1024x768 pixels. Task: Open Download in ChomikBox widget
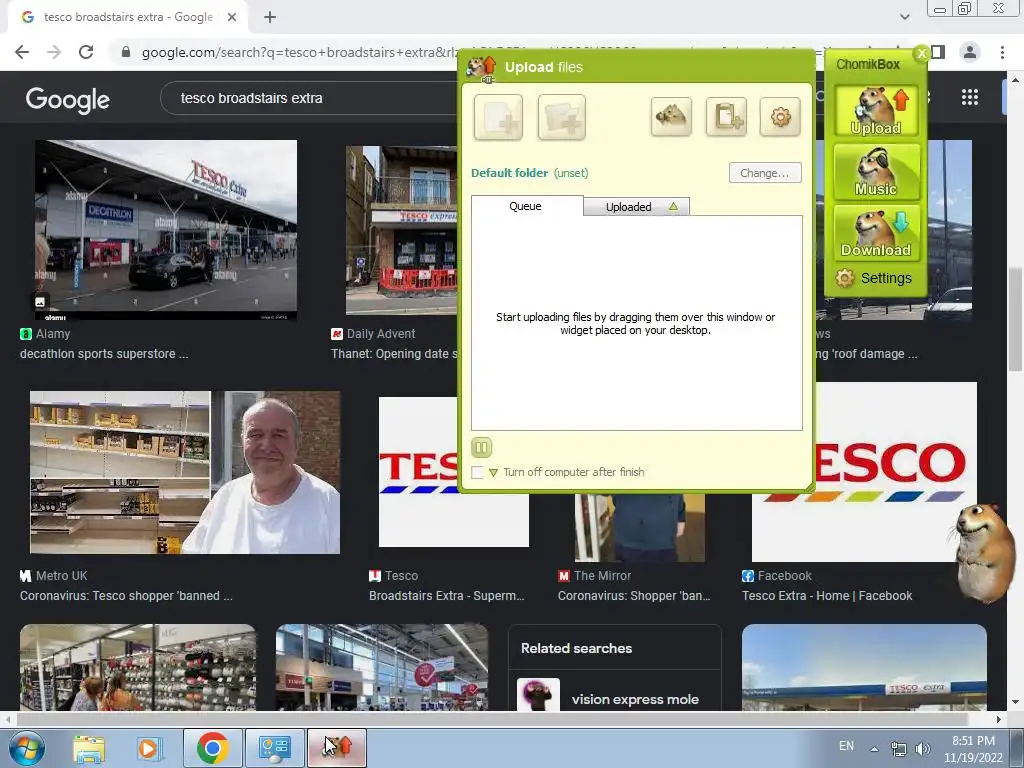pyautogui.click(x=876, y=233)
